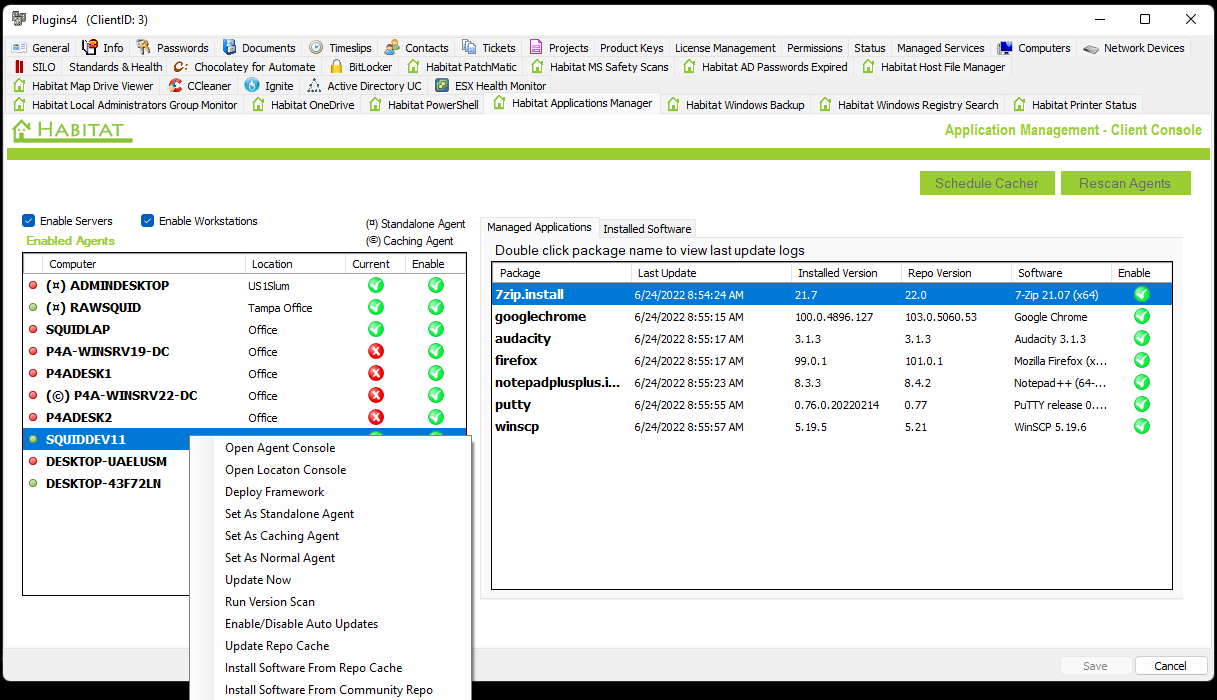Switch to the Installed Software tab

click(x=647, y=229)
